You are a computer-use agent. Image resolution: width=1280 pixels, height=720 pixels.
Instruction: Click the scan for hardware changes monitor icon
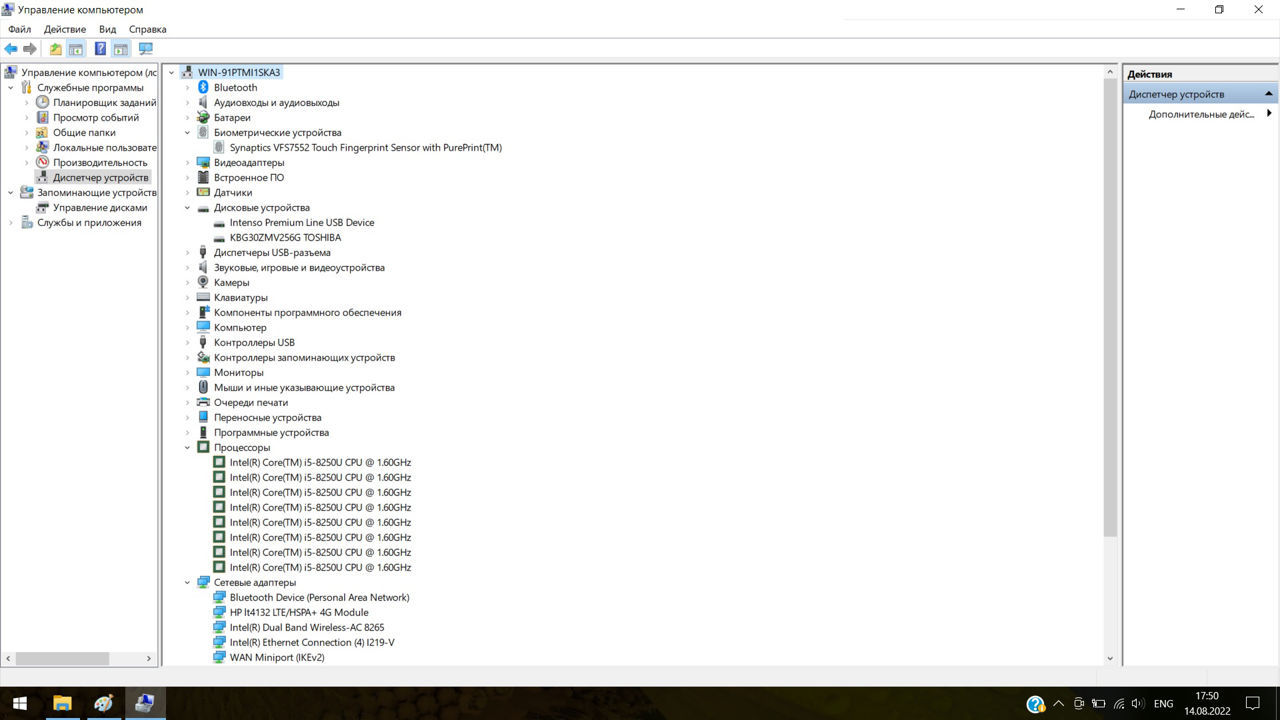(146, 49)
